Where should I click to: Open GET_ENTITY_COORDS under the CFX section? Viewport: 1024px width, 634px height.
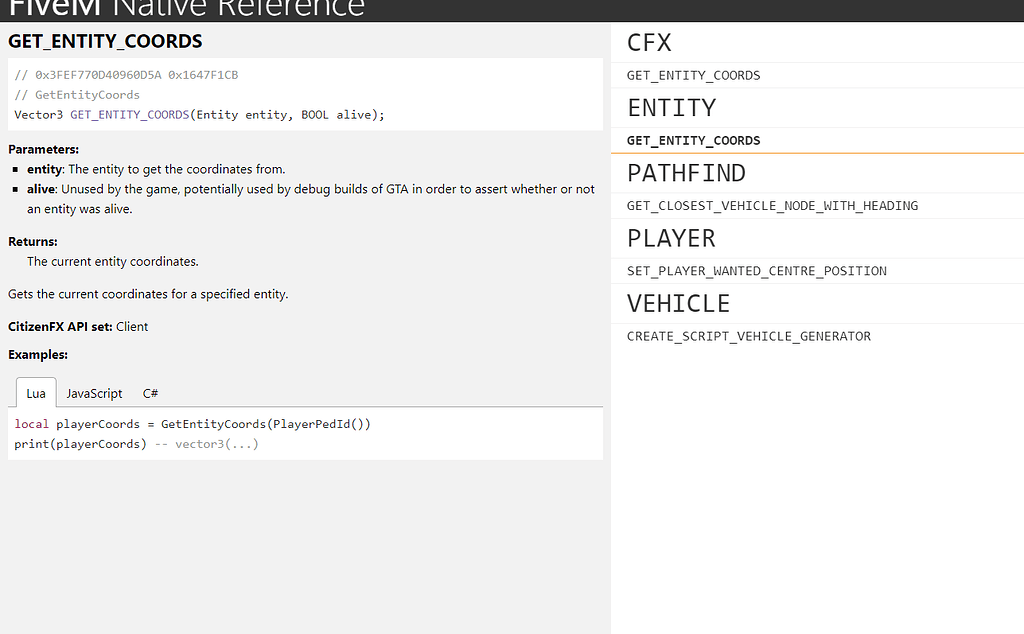click(693, 75)
